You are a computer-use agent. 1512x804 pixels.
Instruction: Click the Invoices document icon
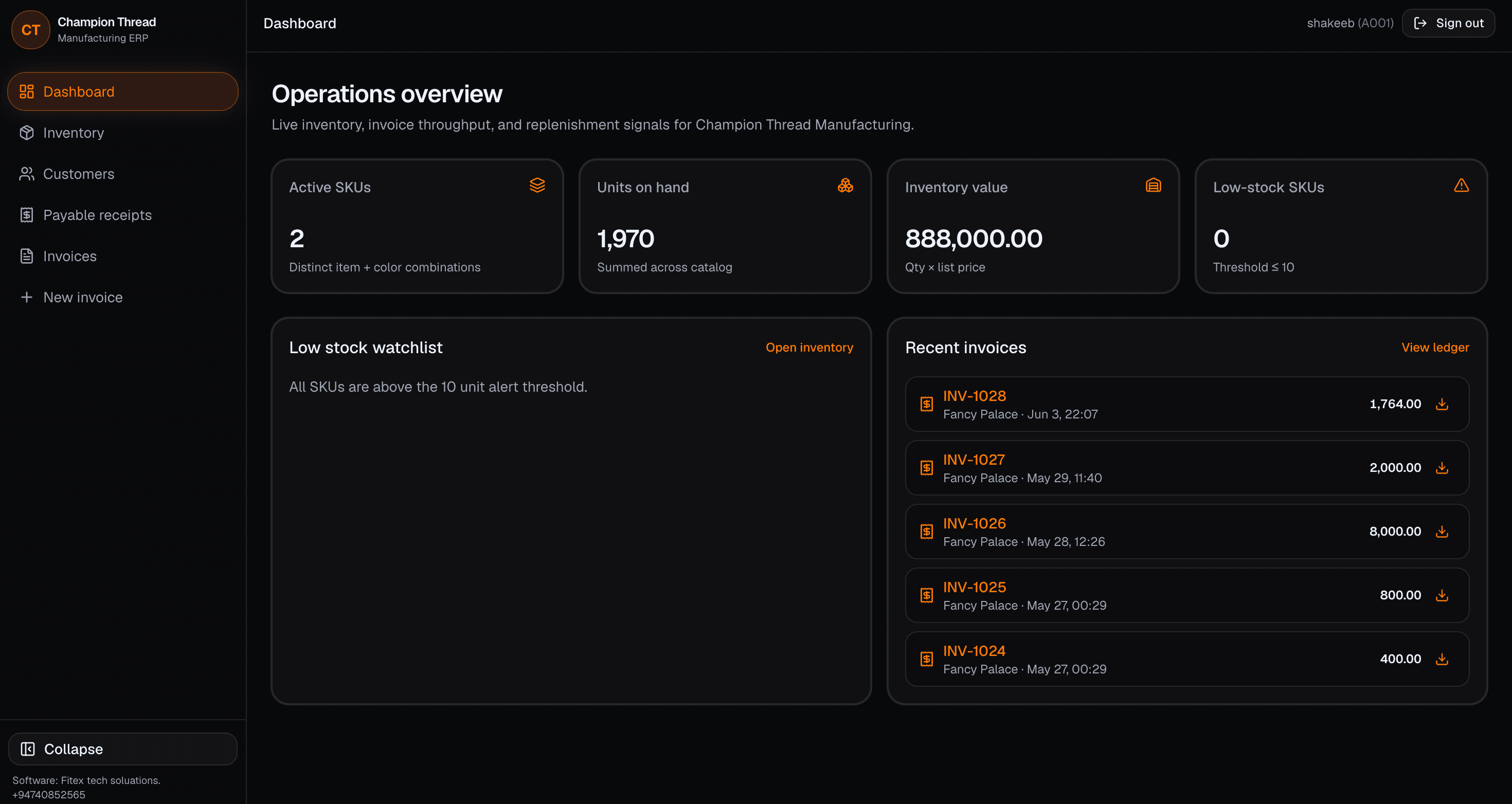(26, 256)
